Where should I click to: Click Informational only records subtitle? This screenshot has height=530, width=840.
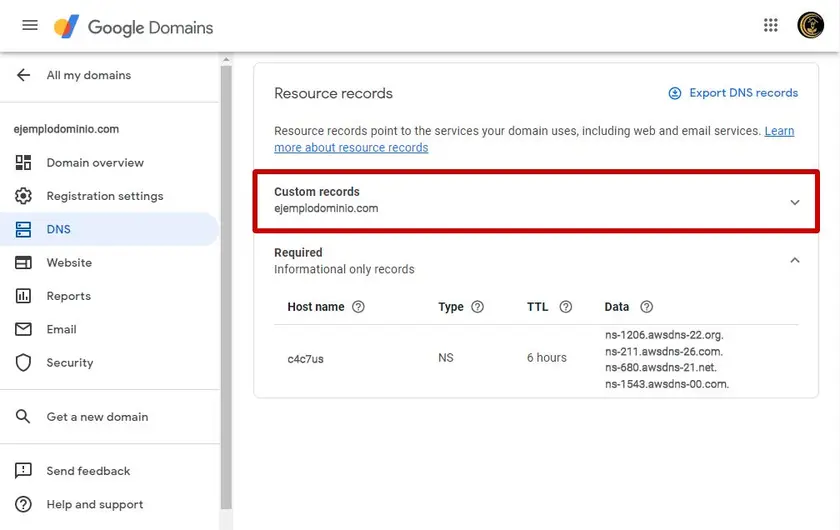point(344,269)
